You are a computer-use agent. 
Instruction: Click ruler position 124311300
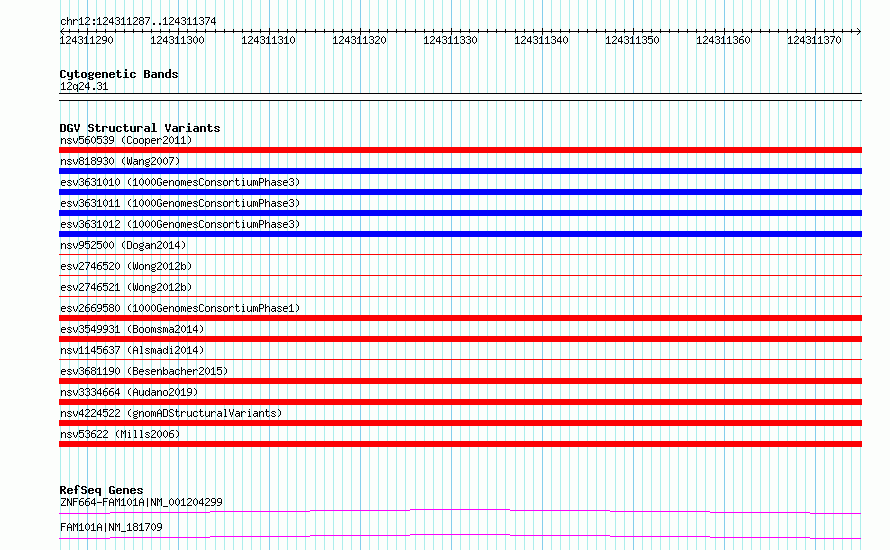pos(177,40)
